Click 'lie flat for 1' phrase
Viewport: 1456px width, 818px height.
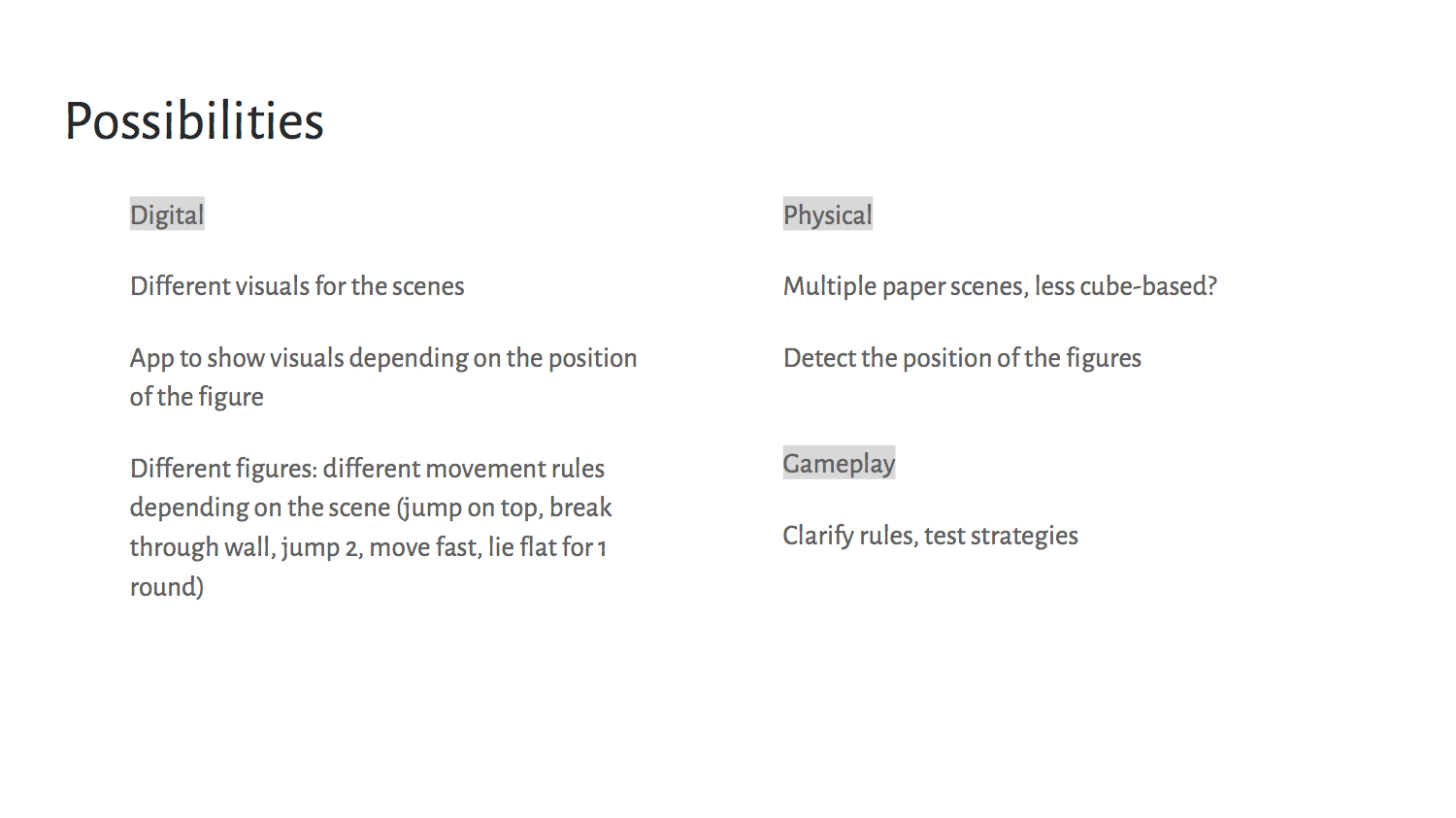point(547,547)
